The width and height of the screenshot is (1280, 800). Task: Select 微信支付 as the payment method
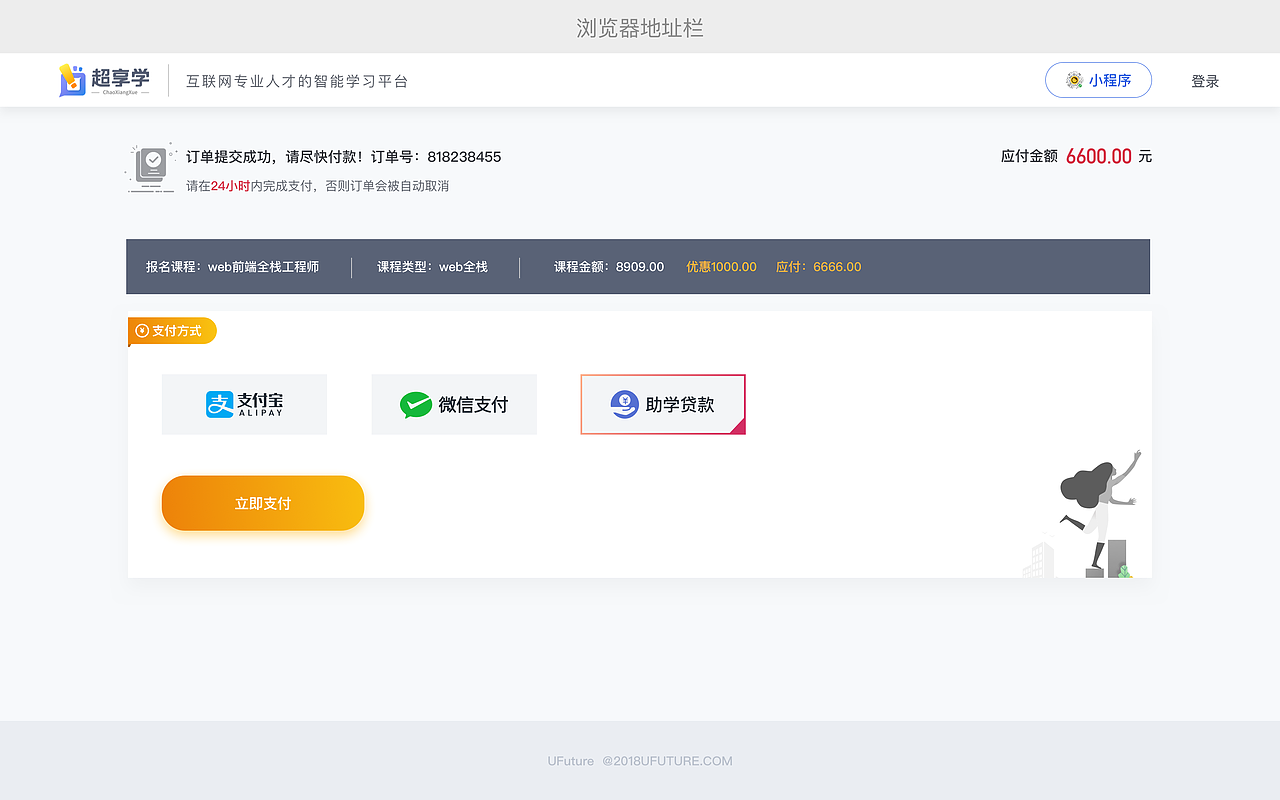pos(454,404)
